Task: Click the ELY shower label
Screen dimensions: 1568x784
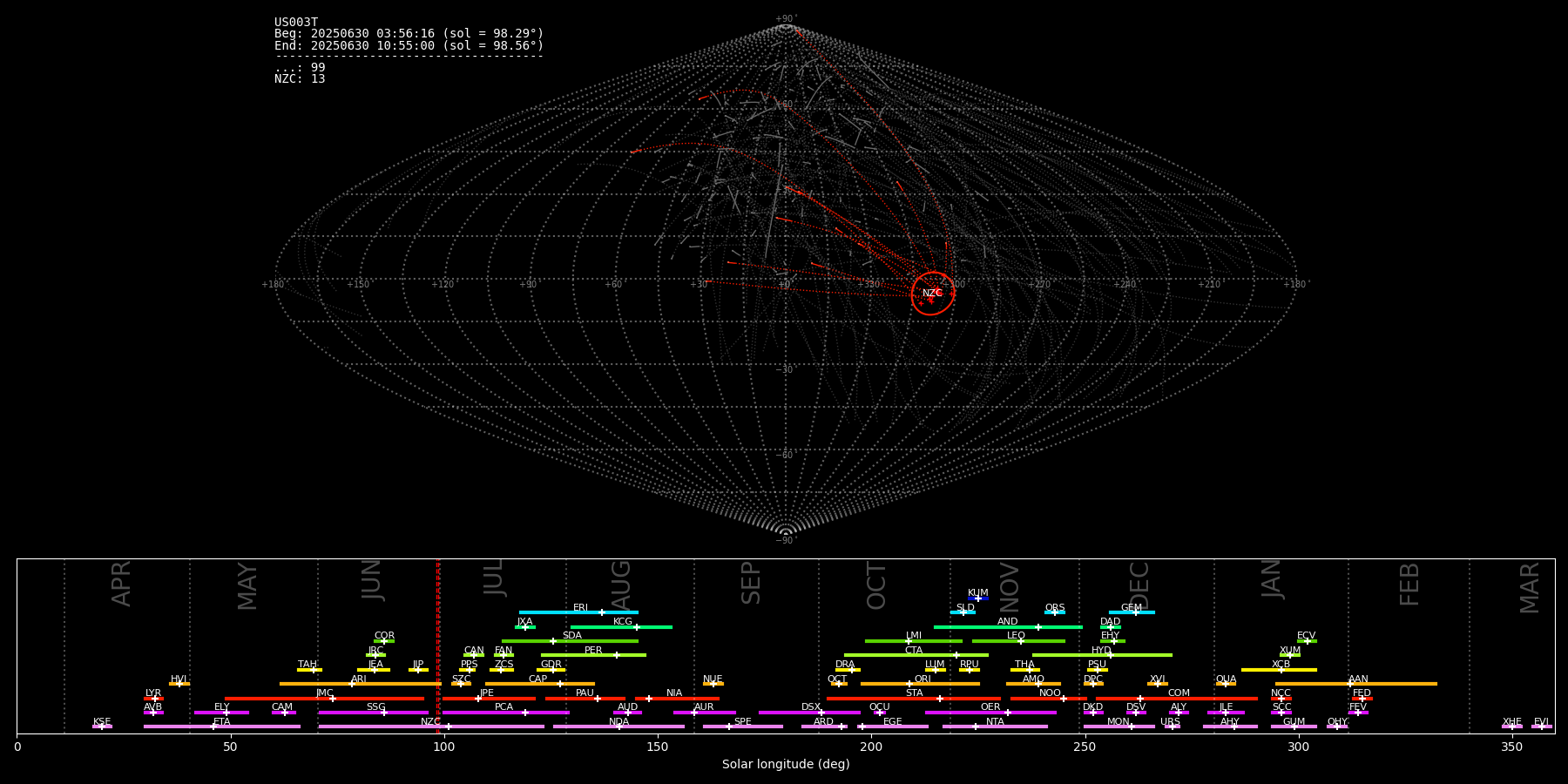Action: pos(222,707)
